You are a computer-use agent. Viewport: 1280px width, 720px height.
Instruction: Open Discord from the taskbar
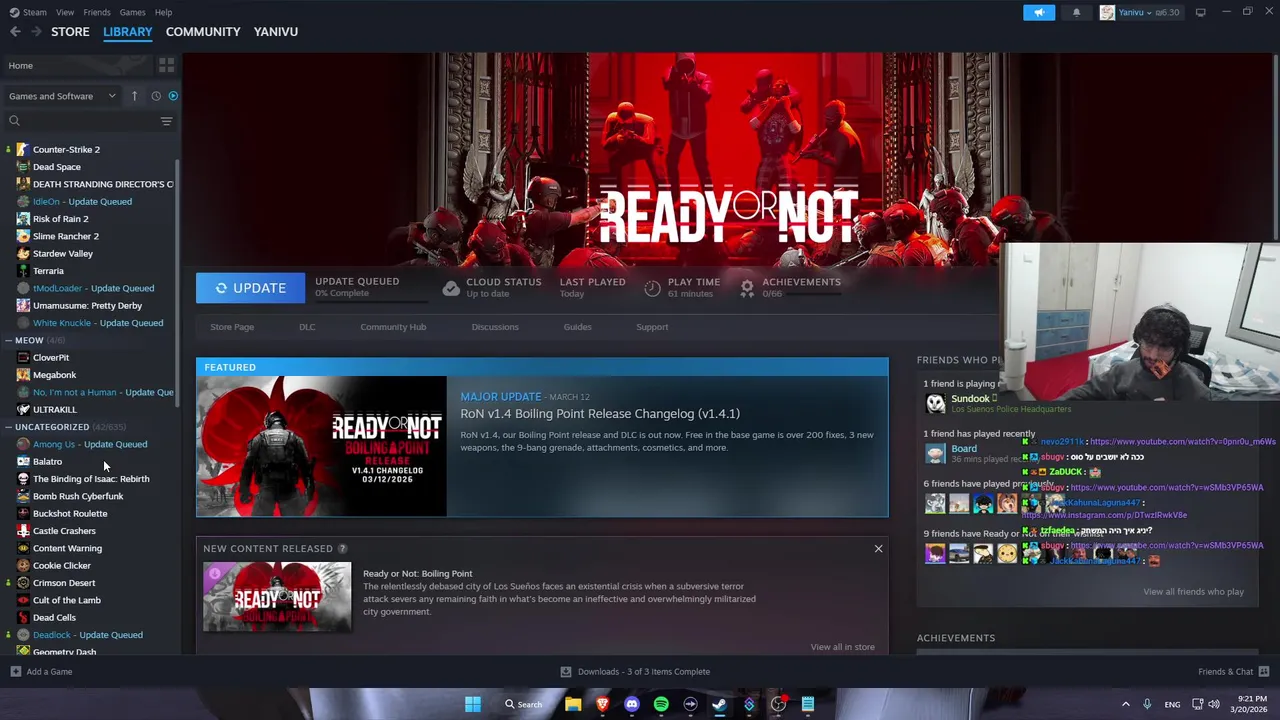pos(631,704)
